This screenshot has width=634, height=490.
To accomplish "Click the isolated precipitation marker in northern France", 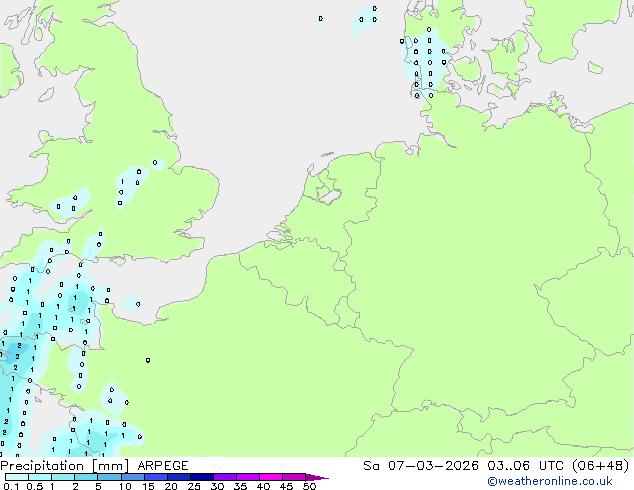I will point(148,360).
